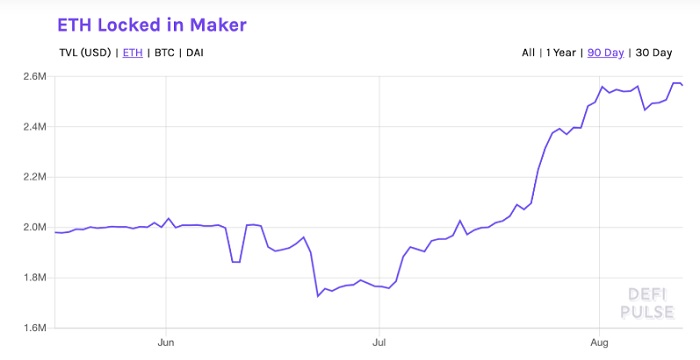This screenshot has height=360, width=700.
Task: Click the 1.6M y-axis label
Action: pos(35,328)
